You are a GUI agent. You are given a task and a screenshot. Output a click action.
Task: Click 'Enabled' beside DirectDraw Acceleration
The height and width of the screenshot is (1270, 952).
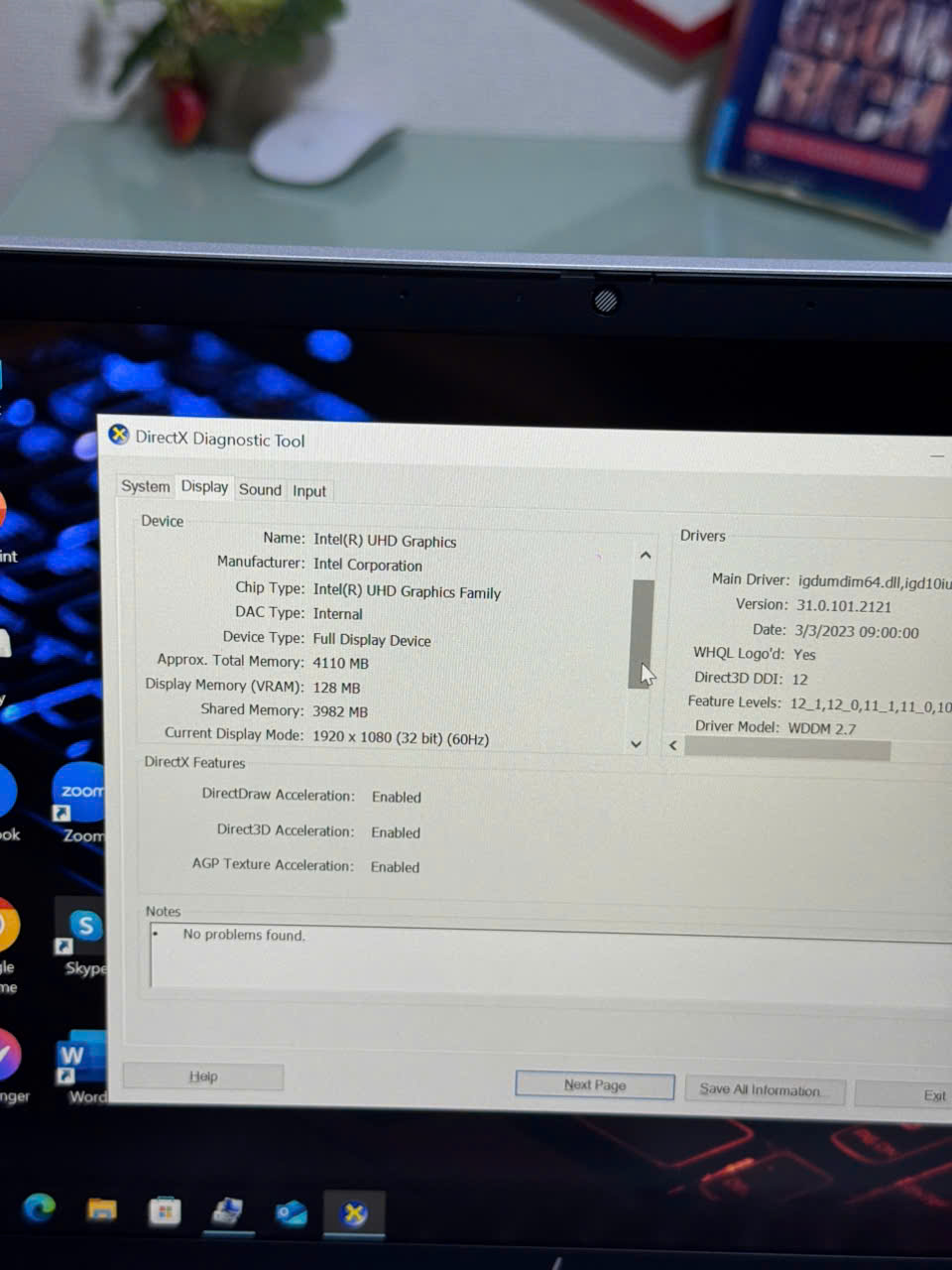coord(397,797)
